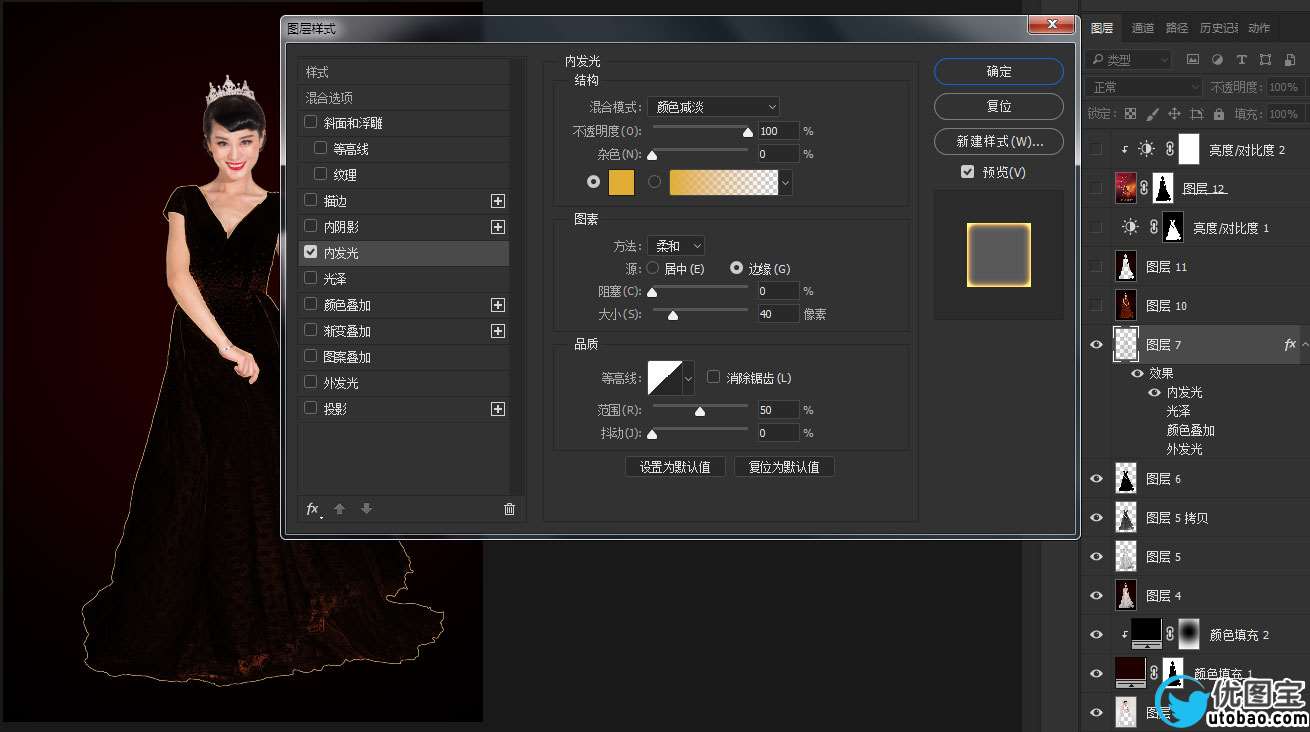Screen dimensions: 1310x732
Task: Select Blending Options (混合选项) in list
Action: click(x=404, y=98)
